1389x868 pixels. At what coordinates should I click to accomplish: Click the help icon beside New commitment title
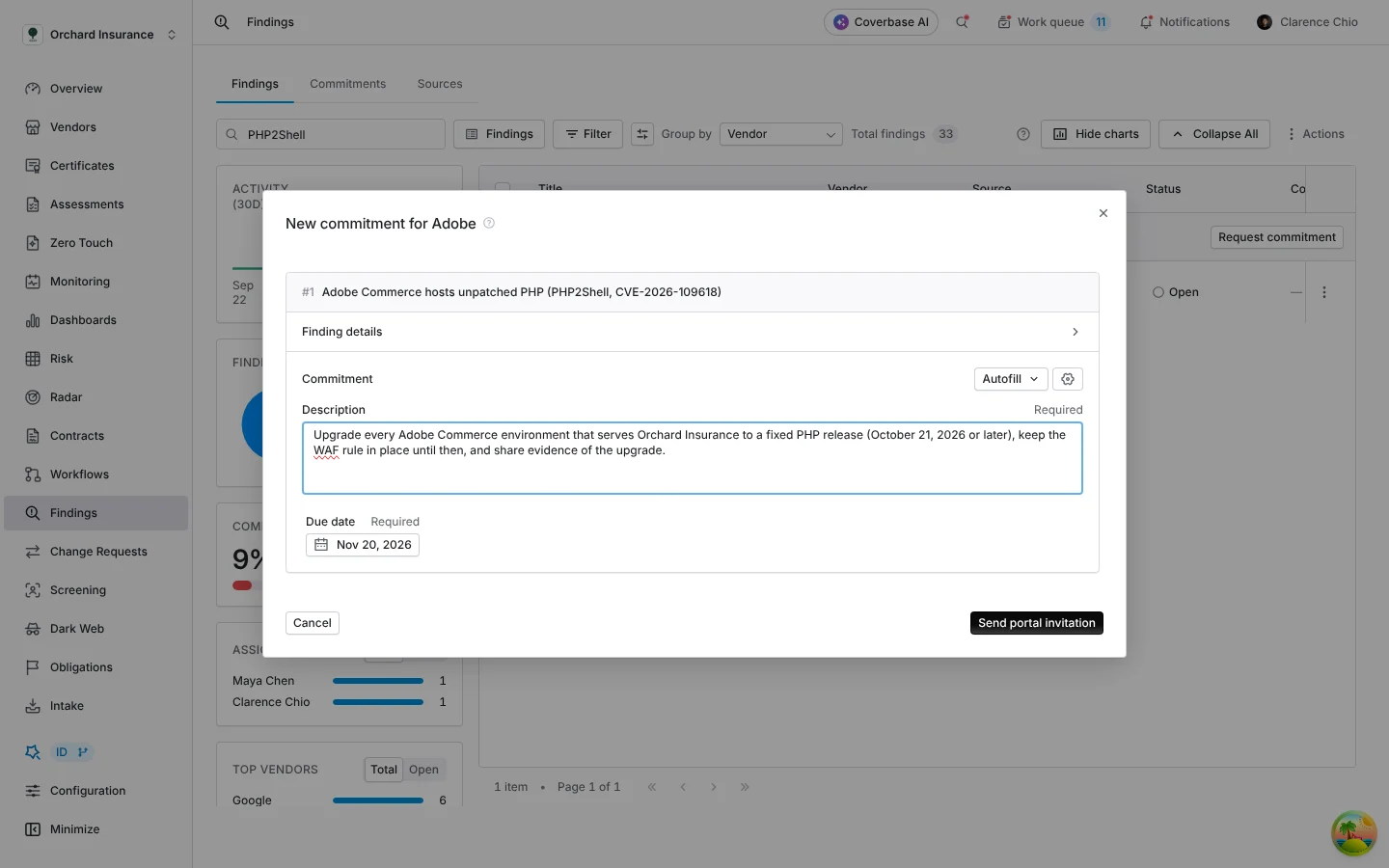pos(489,224)
